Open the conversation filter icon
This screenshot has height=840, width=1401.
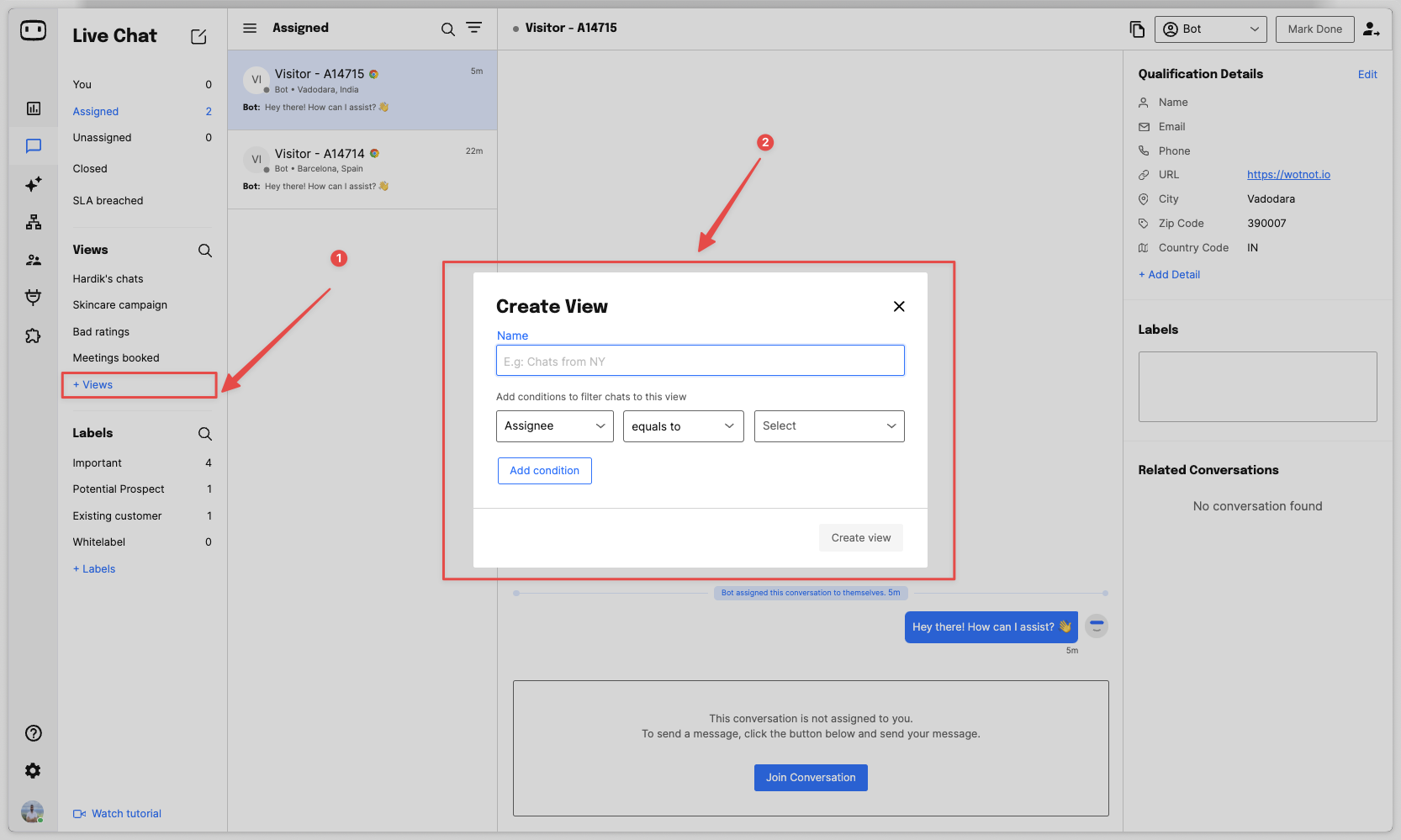pos(474,29)
